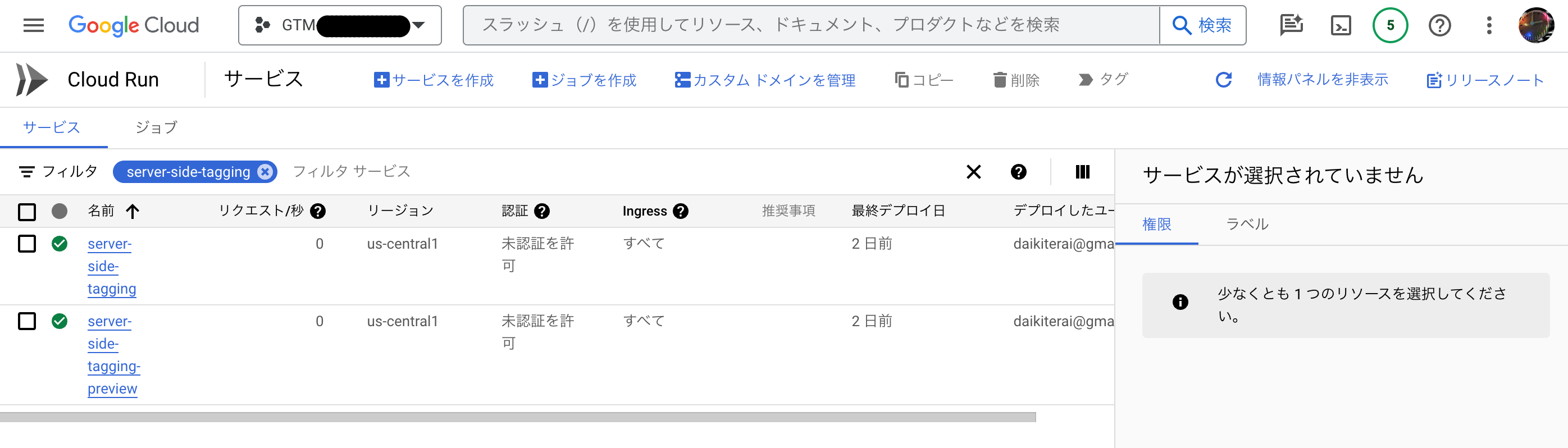
Task: Open リリースノート release notes
Action: click(x=1485, y=80)
